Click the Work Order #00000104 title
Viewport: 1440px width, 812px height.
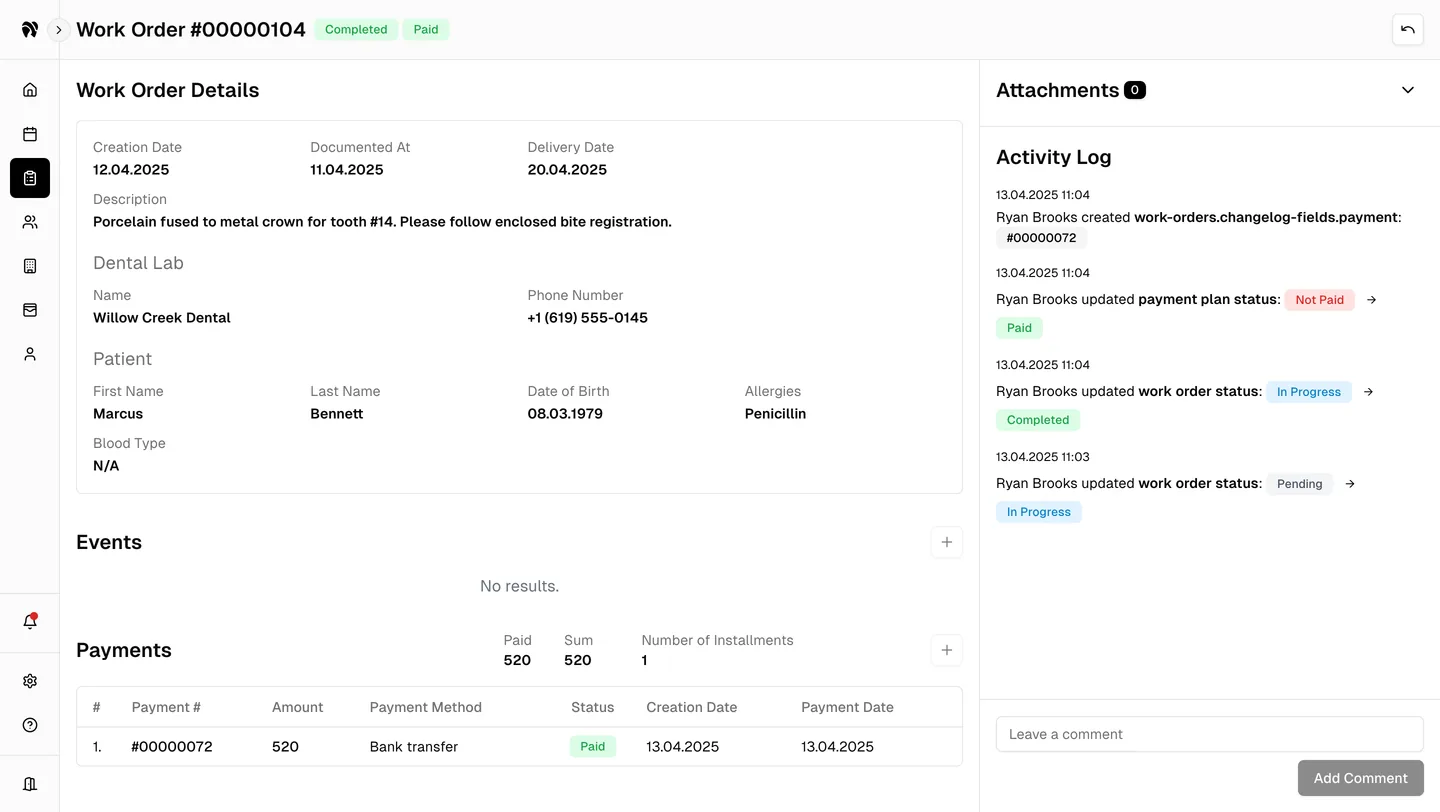point(191,30)
